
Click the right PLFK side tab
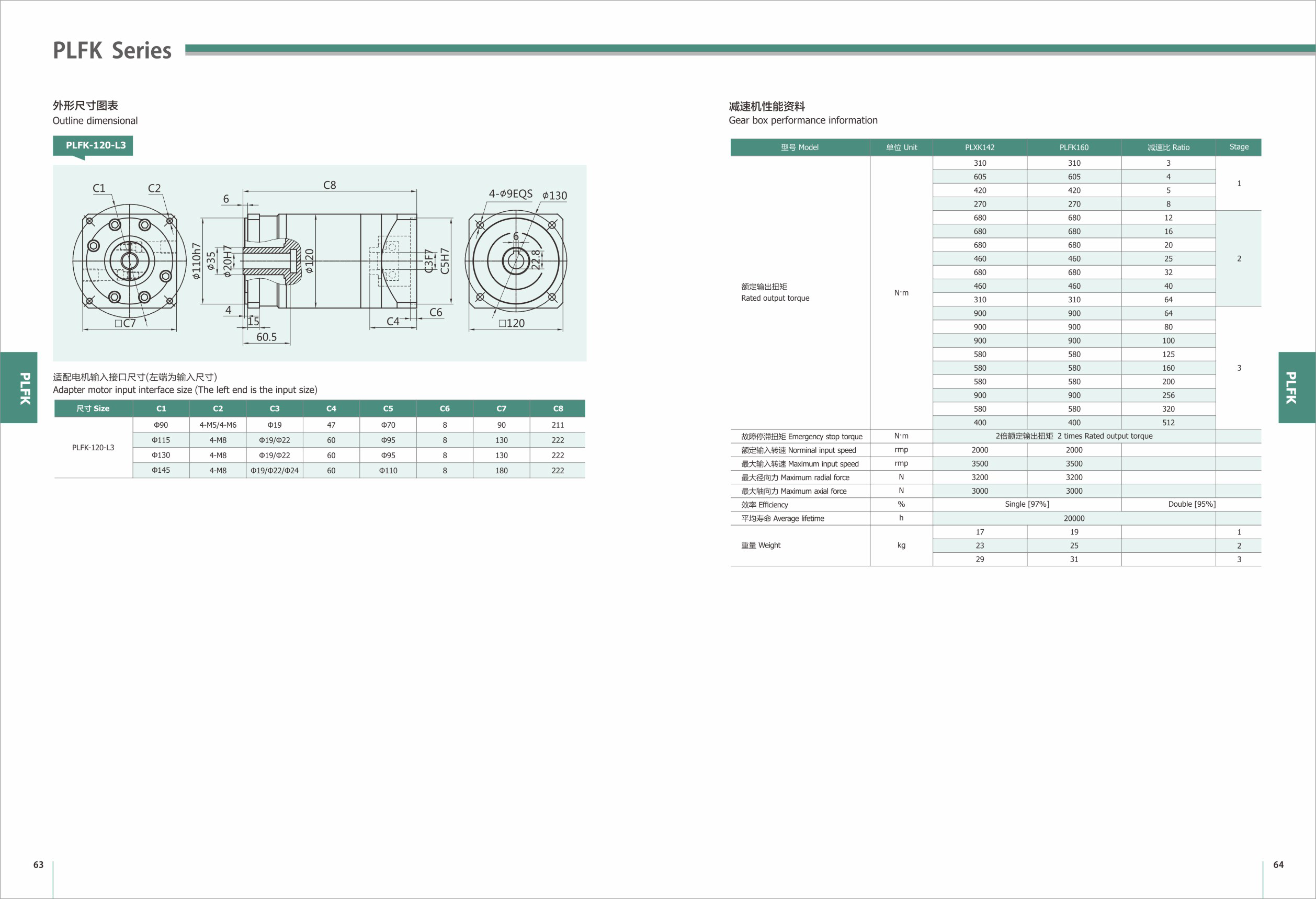point(1296,387)
